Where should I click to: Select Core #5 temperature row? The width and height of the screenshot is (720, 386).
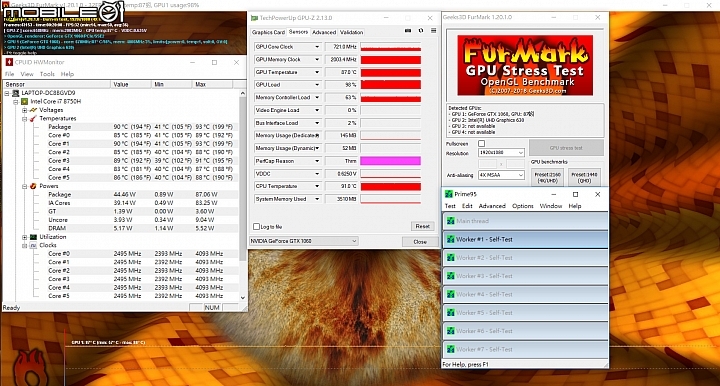pos(121,178)
